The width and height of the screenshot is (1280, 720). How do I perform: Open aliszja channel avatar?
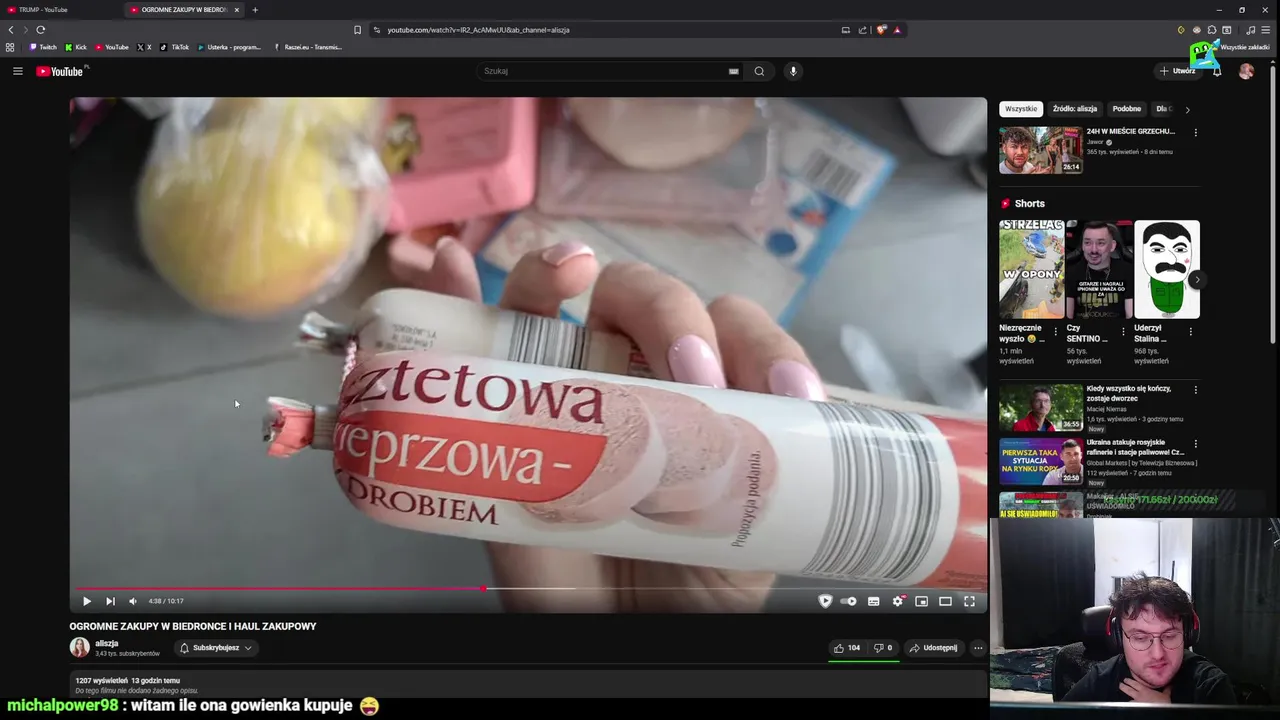click(79, 648)
